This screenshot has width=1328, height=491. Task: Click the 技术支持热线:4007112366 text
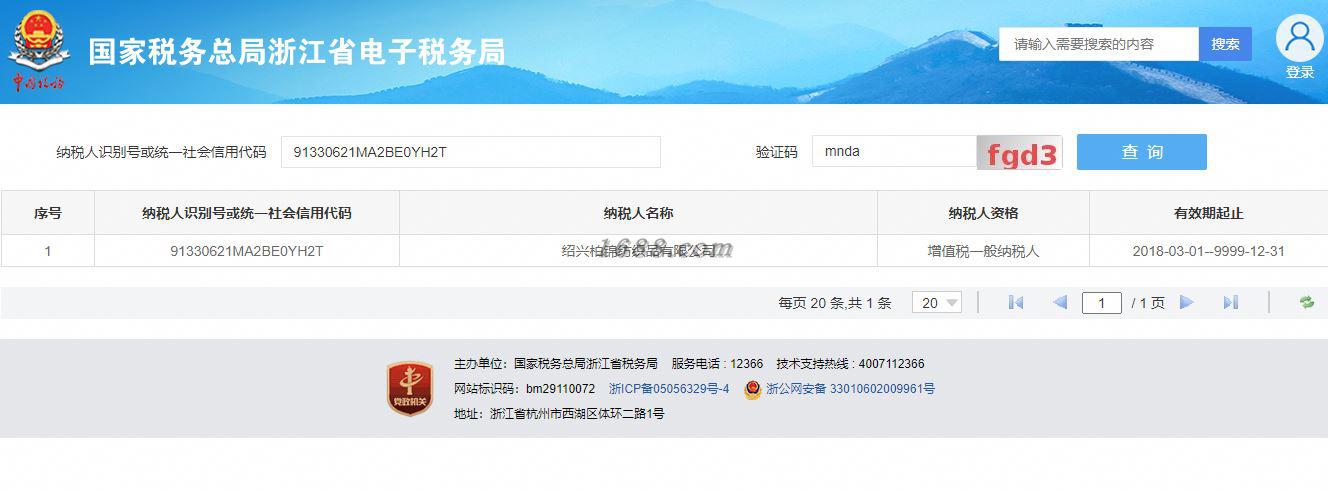click(850, 364)
